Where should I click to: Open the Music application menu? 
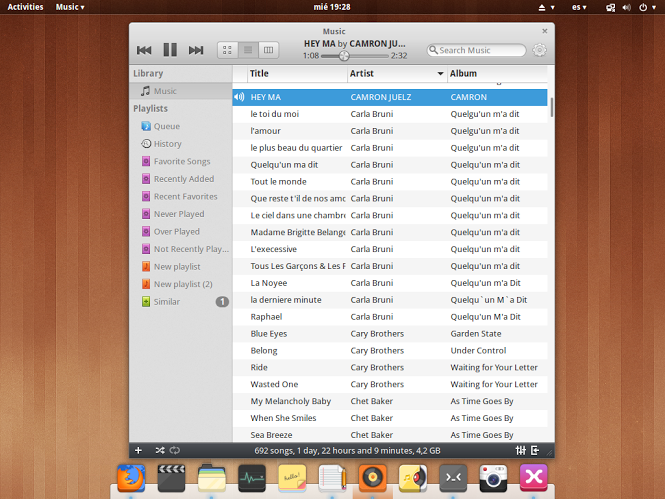[70, 7]
